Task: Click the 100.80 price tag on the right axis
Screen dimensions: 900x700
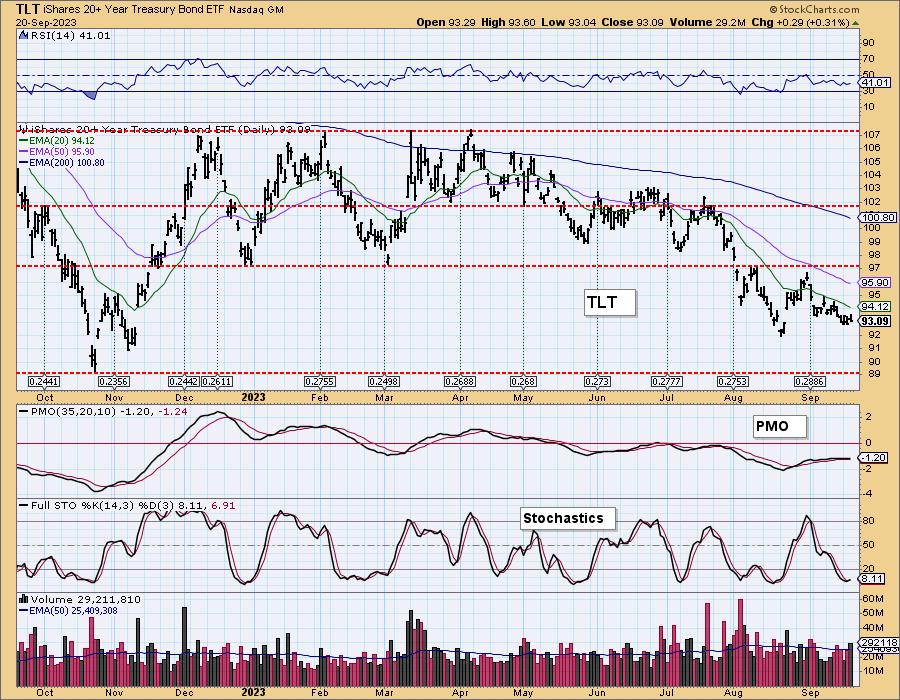Action: pyautogui.click(x=877, y=217)
